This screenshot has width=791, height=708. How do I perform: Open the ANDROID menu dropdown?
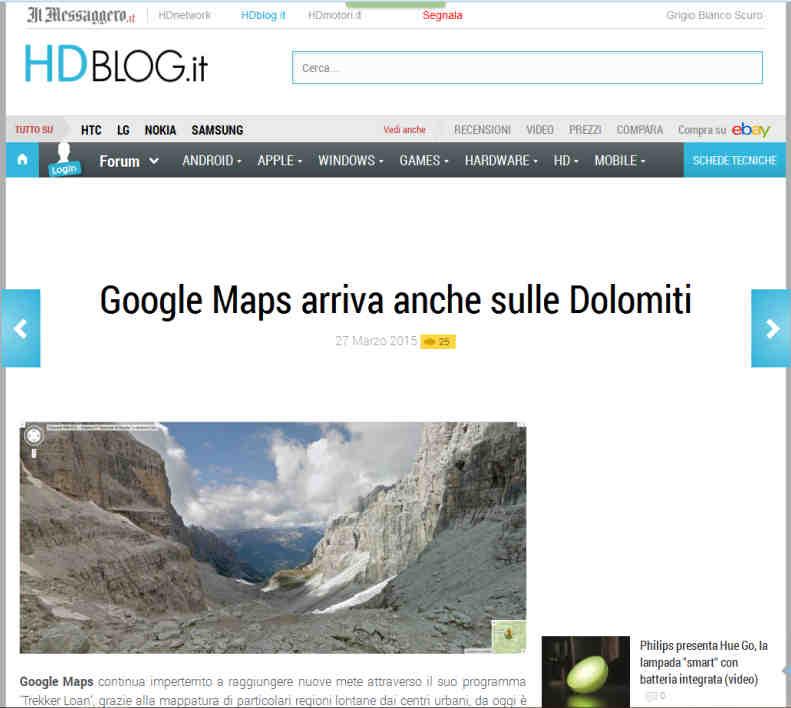point(212,160)
